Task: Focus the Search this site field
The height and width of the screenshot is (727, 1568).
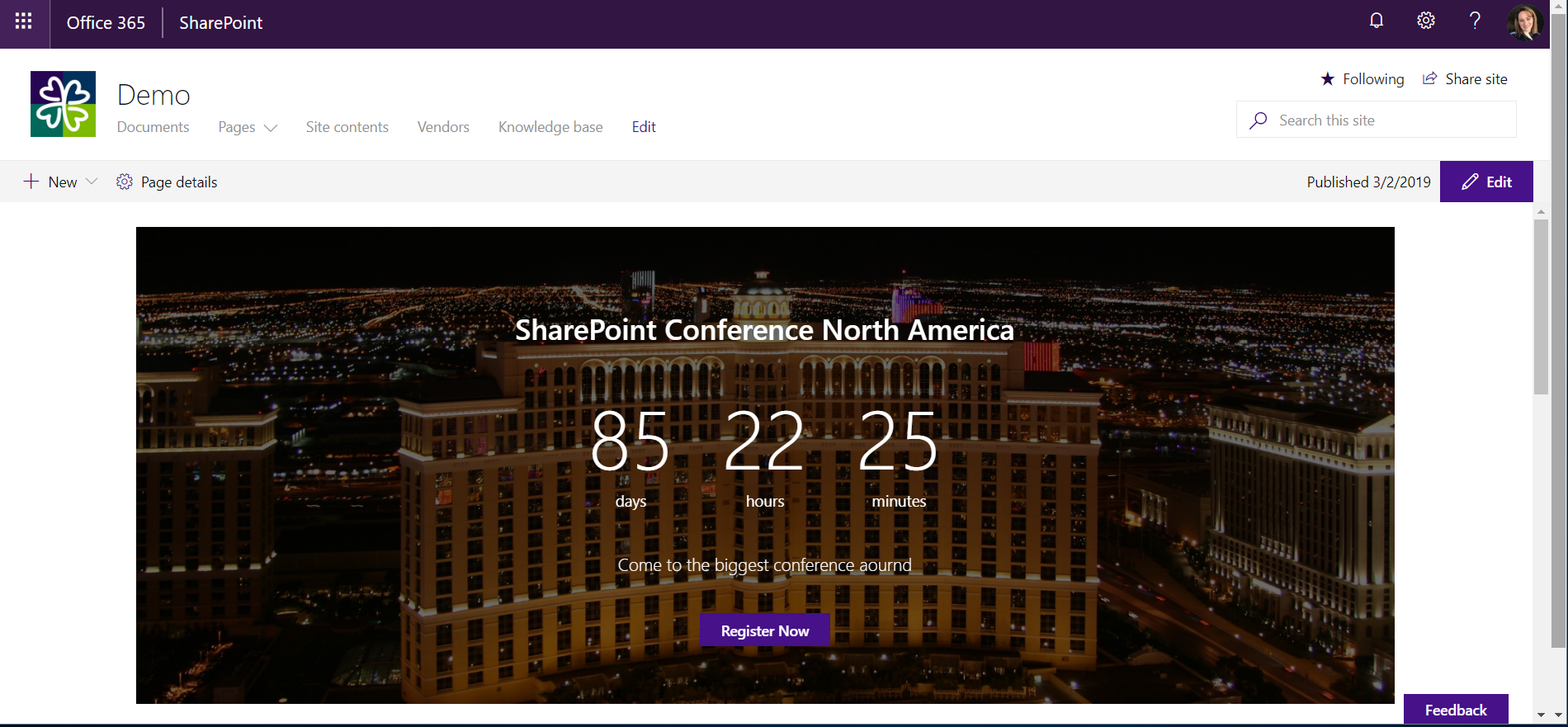Action: click(x=1377, y=120)
